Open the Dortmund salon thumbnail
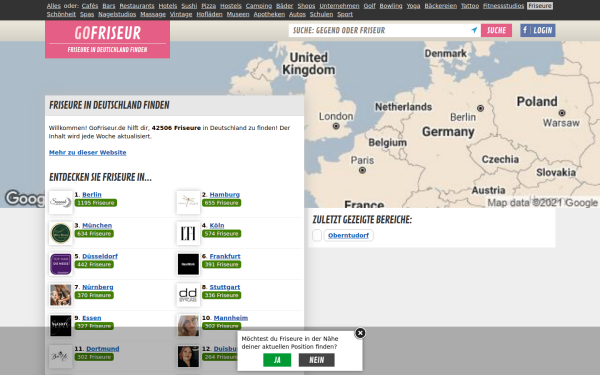This screenshot has width=600, height=375. click(x=61, y=357)
